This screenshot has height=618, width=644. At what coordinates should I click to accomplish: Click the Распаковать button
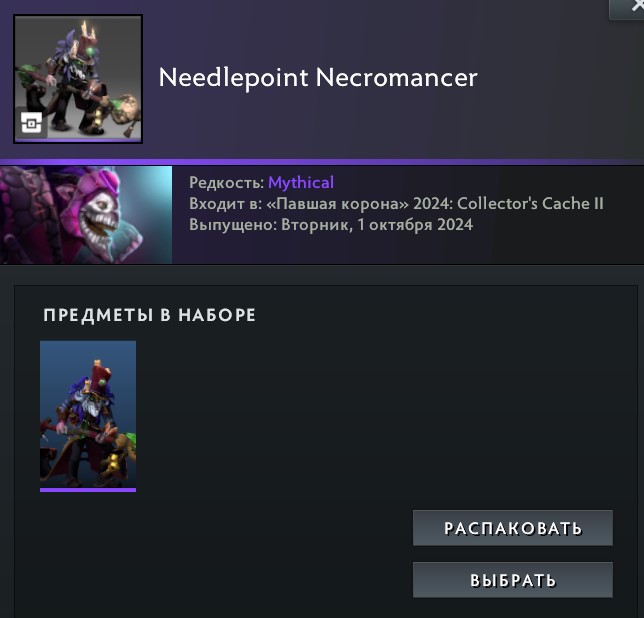click(513, 528)
